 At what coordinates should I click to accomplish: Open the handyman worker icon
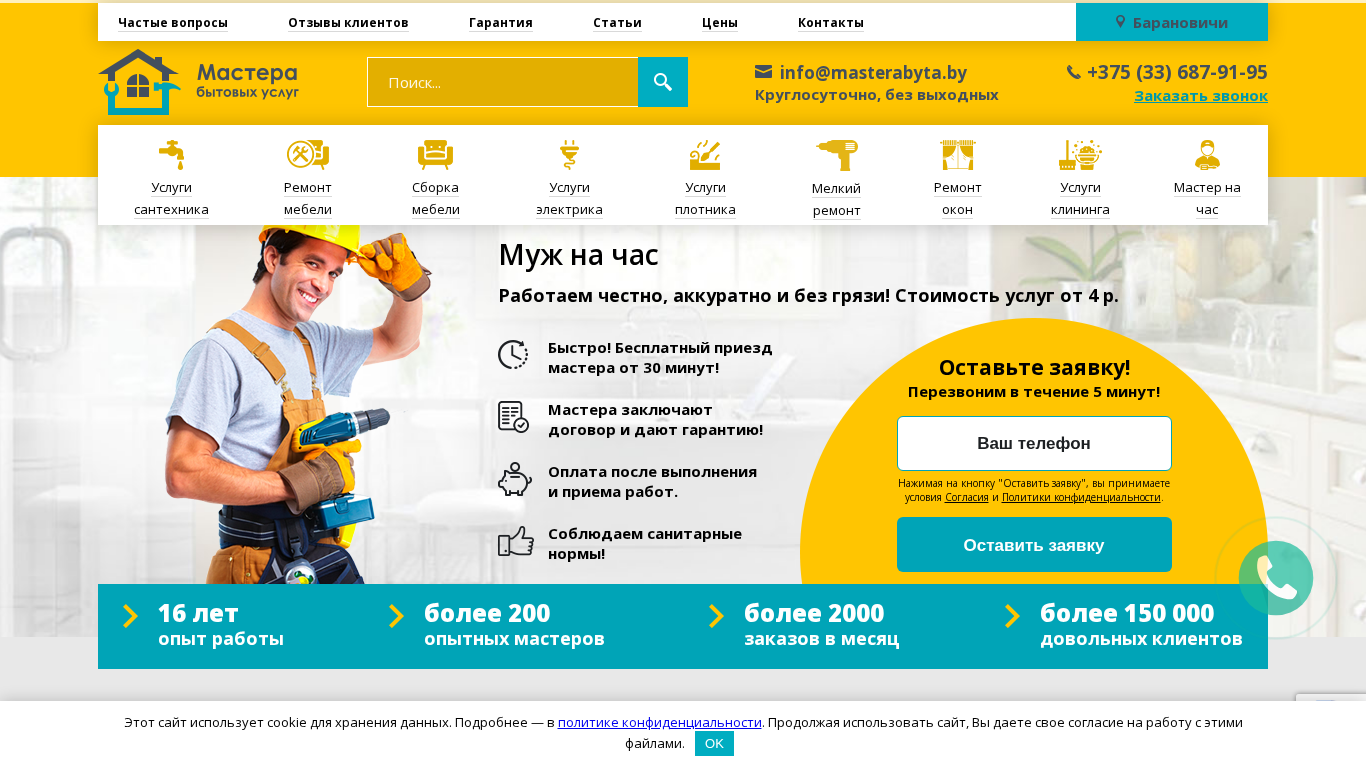pyautogui.click(x=1207, y=155)
